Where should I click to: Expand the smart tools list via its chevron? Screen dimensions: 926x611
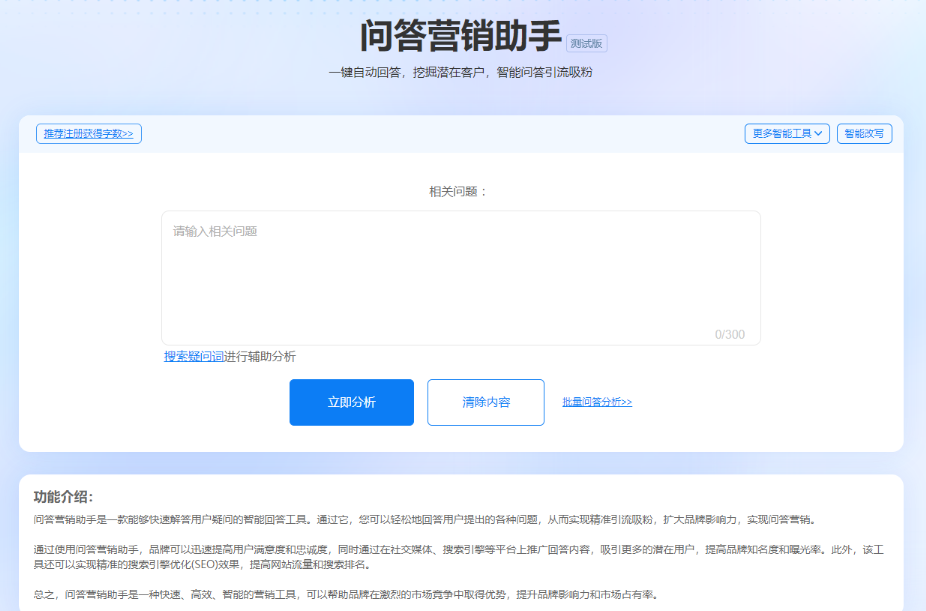point(819,133)
